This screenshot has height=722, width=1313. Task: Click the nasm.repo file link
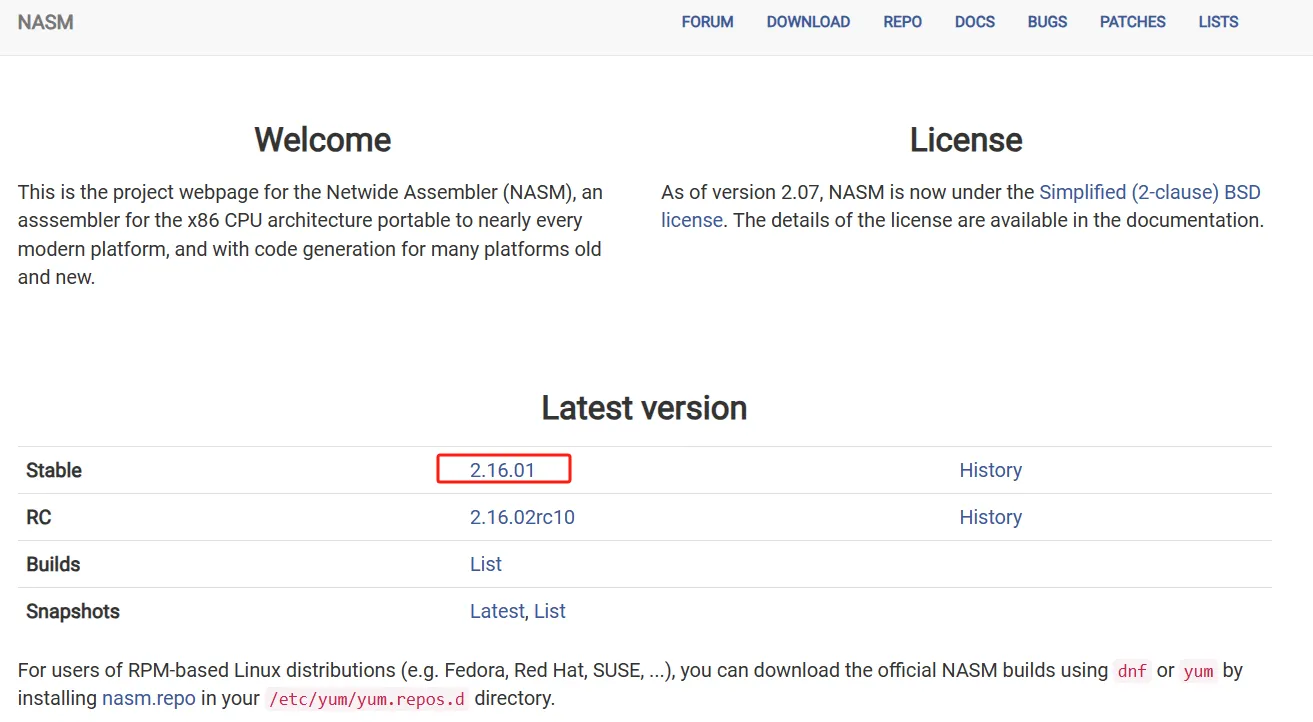pos(148,698)
